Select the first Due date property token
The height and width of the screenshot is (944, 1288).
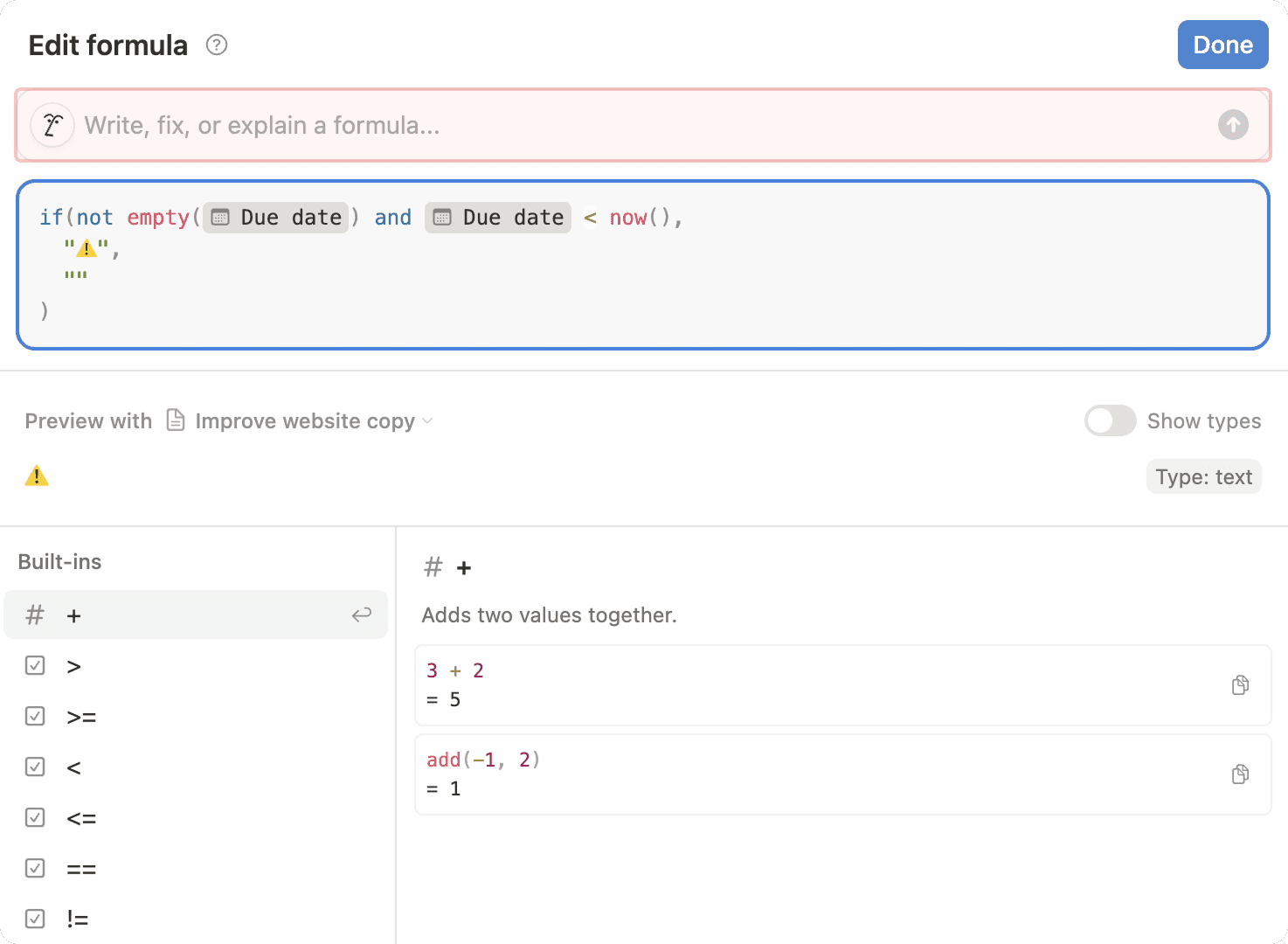coord(276,217)
